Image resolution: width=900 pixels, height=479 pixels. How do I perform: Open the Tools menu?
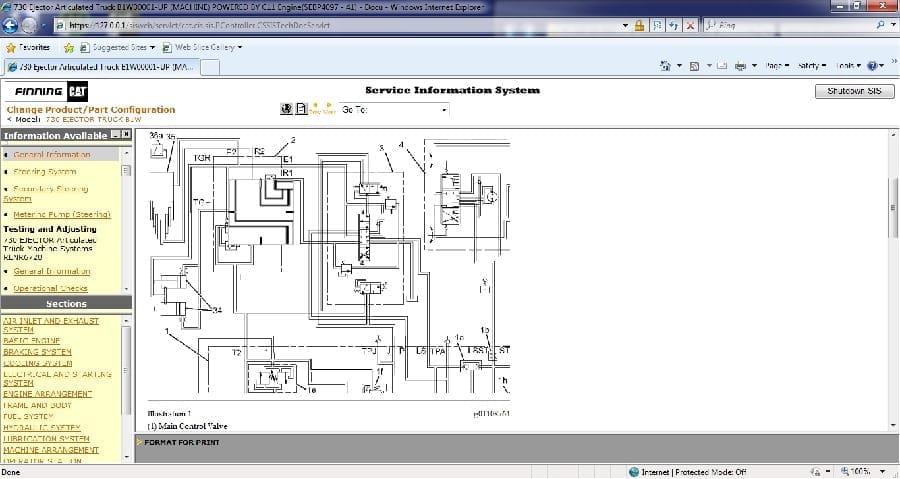tap(848, 66)
